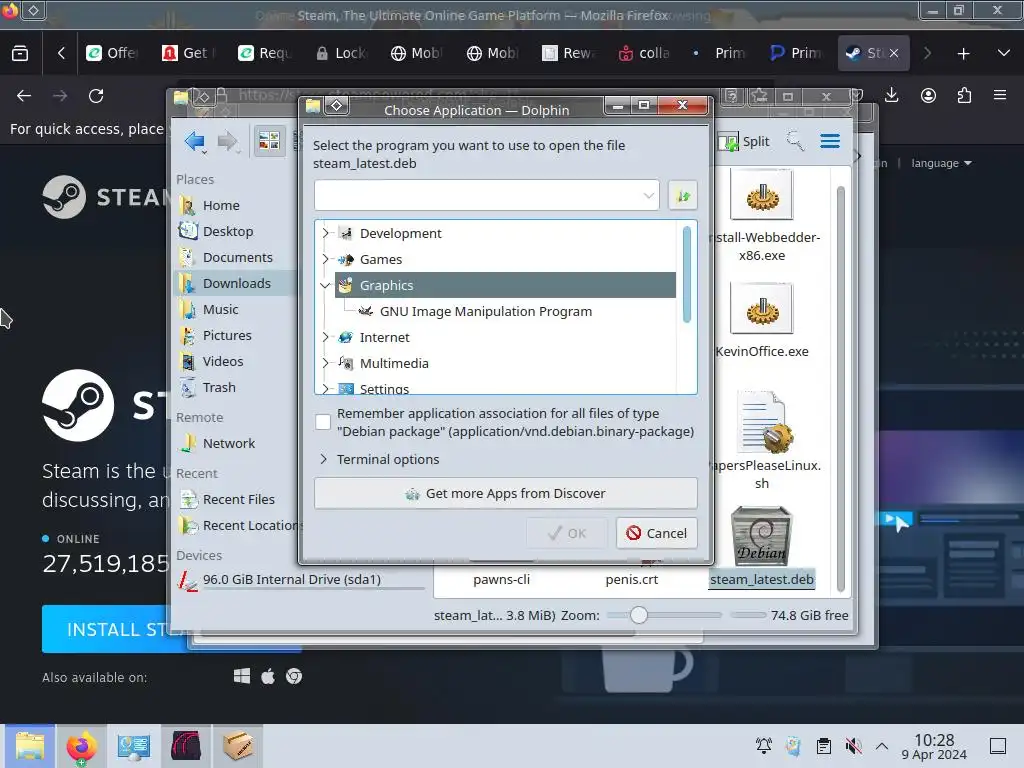Switch to the colla browser tab

tap(645, 53)
